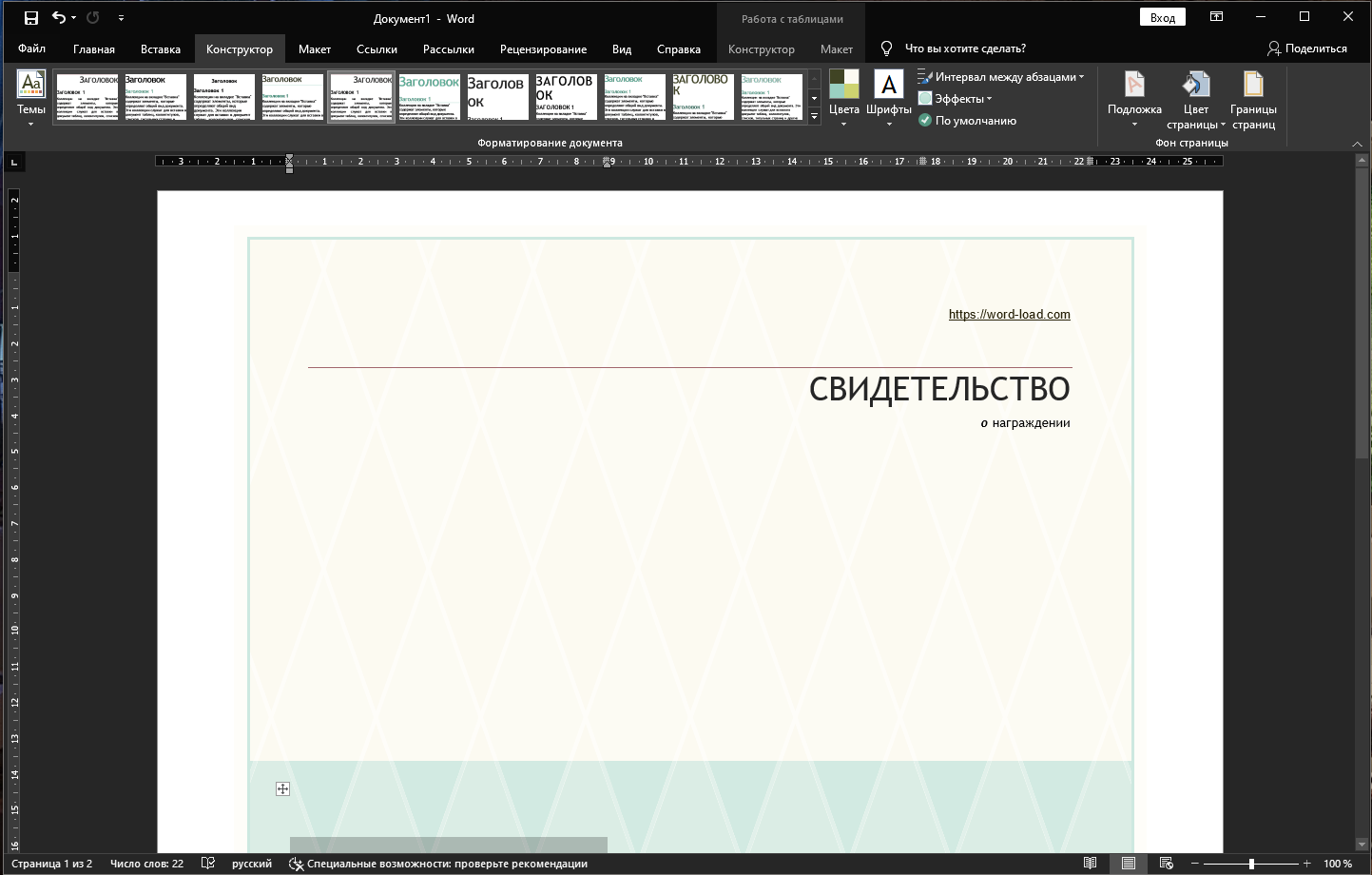1372x875 pixels.
Task: Open the Watermark (Подложка) menu
Action: (x=1134, y=98)
